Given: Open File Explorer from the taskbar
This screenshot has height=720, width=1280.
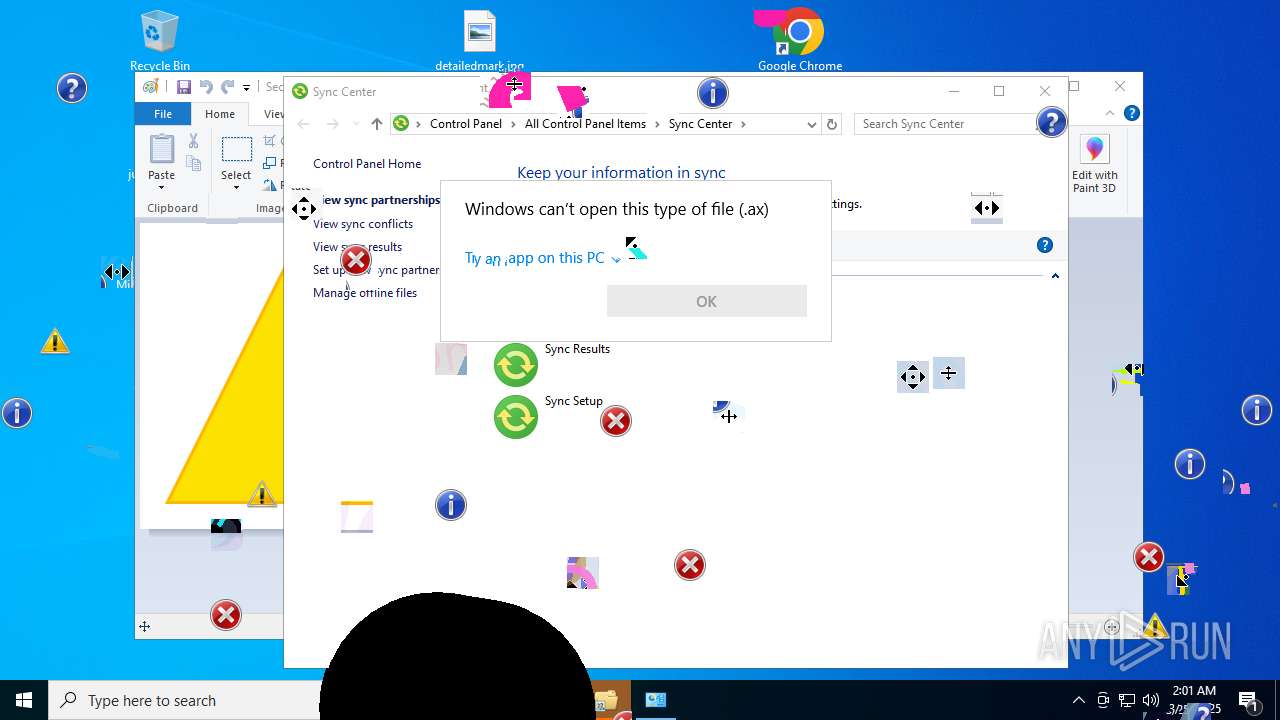Looking at the screenshot, I should 606,700.
